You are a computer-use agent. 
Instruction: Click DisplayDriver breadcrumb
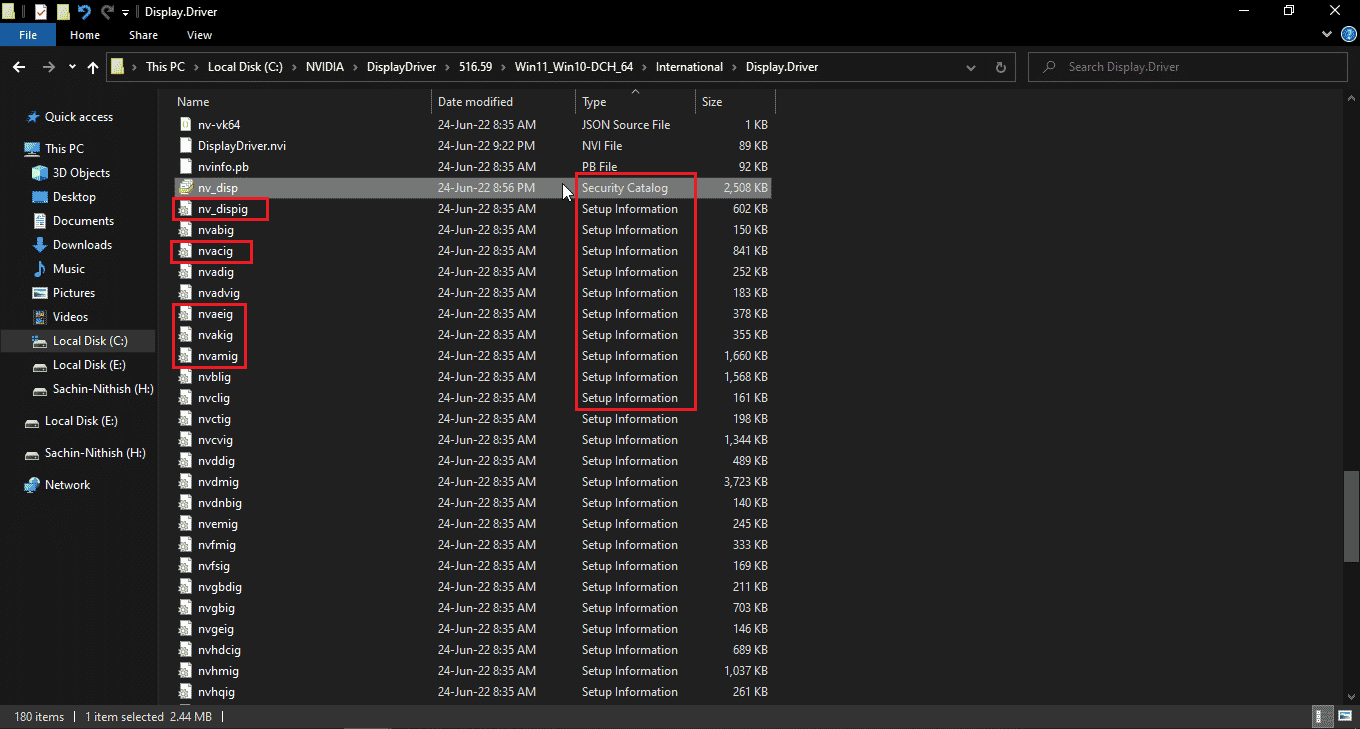coord(401,67)
